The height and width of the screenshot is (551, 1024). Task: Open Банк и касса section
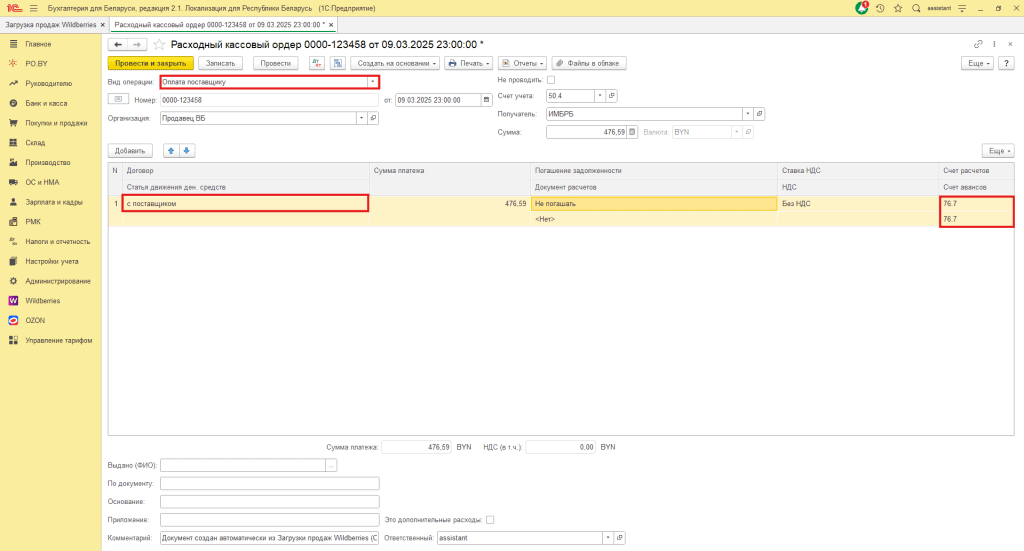46,103
